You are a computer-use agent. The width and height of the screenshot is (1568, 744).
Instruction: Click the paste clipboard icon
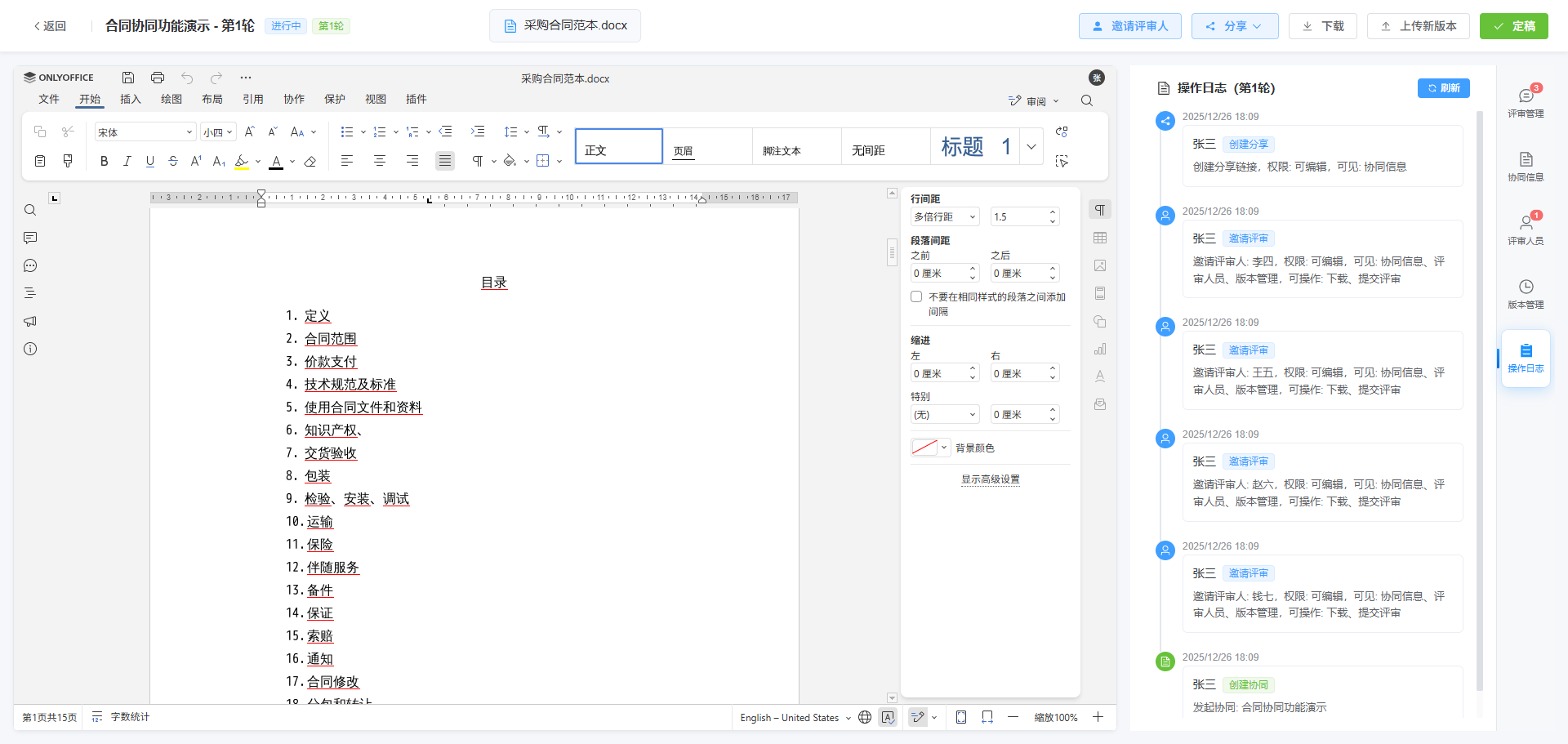point(40,161)
